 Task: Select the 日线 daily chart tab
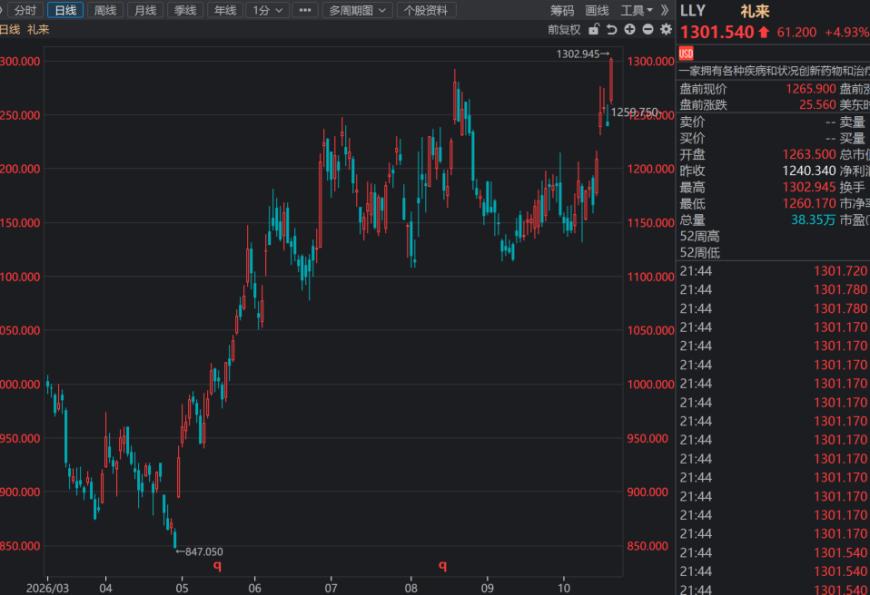(65, 10)
